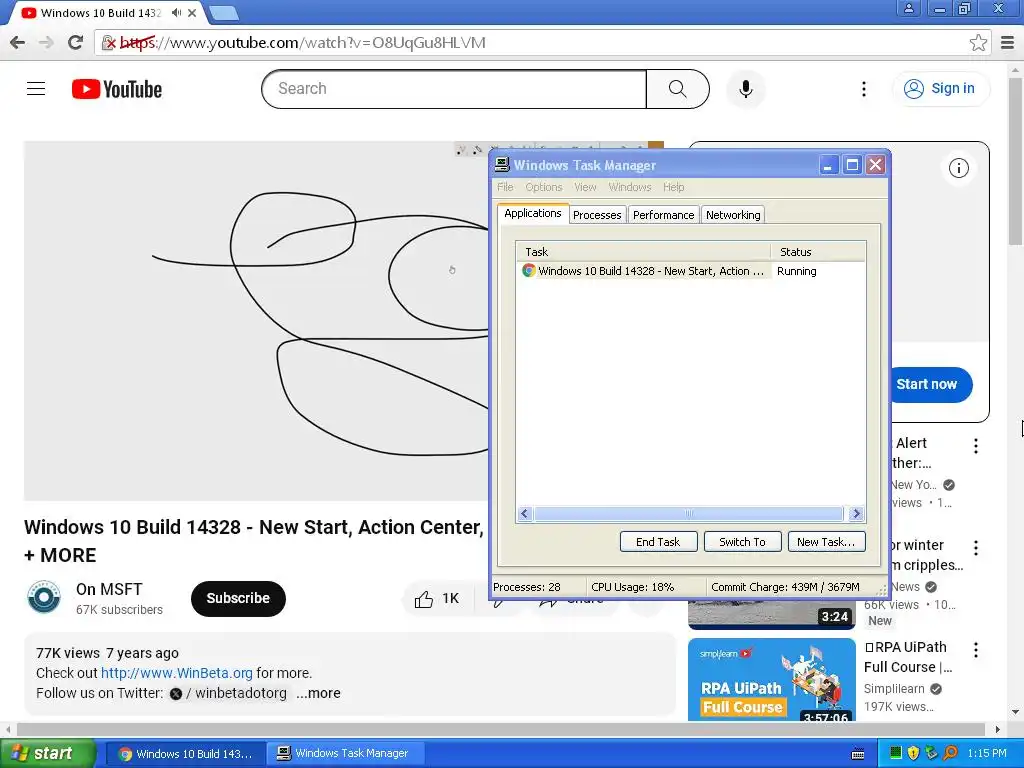Click Task Manager title bar icon
The height and width of the screenshot is (768, 1024).
tap(502, 165)
